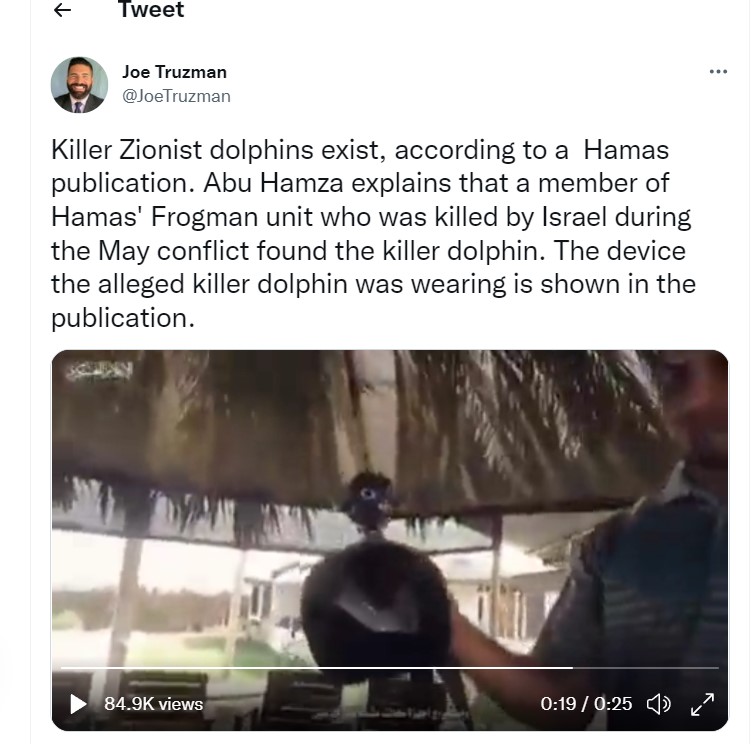Mute the video with the speaker icon

[x=658, y=704]
